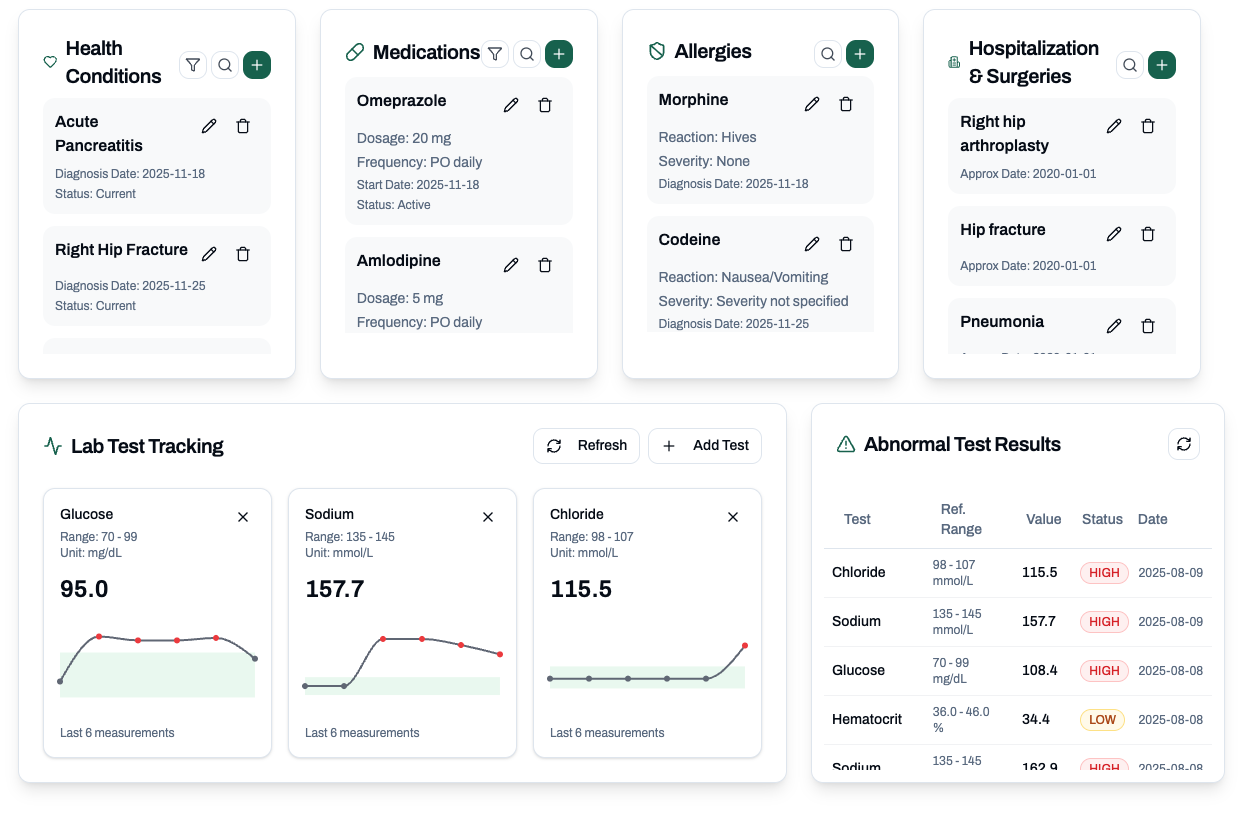
Task: Refresh the Abnormal Test Results panel
Action: pyautogui.click(x=1184, y=444)
